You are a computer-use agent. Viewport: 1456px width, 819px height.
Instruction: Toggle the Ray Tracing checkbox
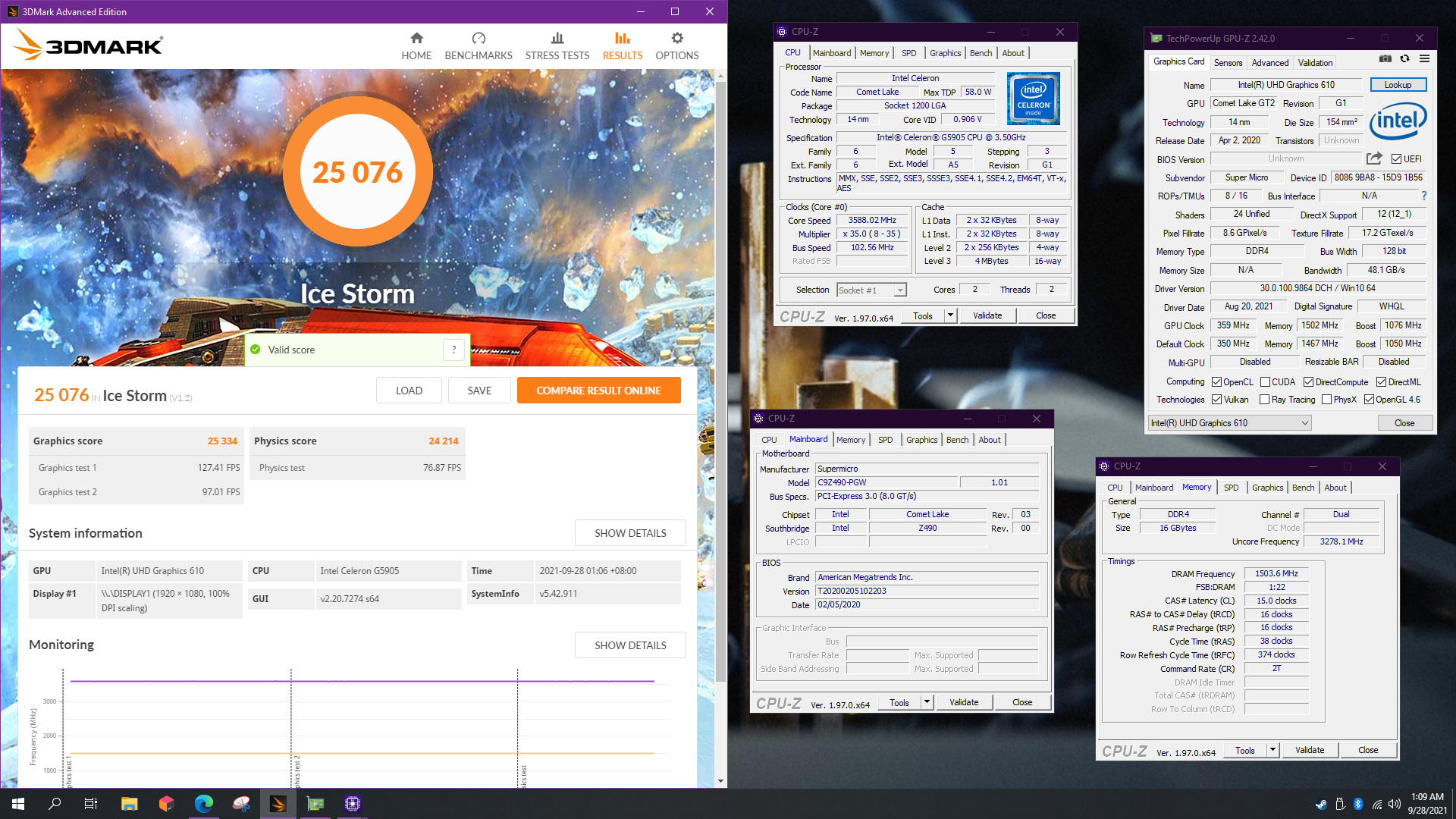[x=1264, y=400]
